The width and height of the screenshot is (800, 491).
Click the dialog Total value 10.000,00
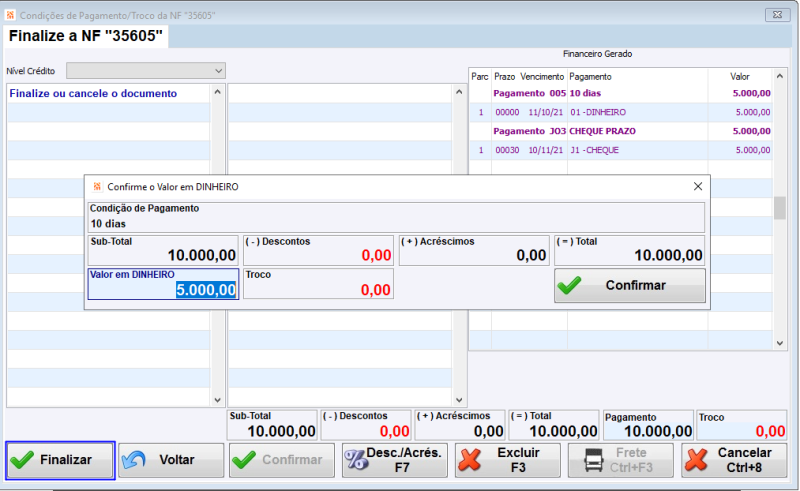pyautogui.click(x=668, y=255)
